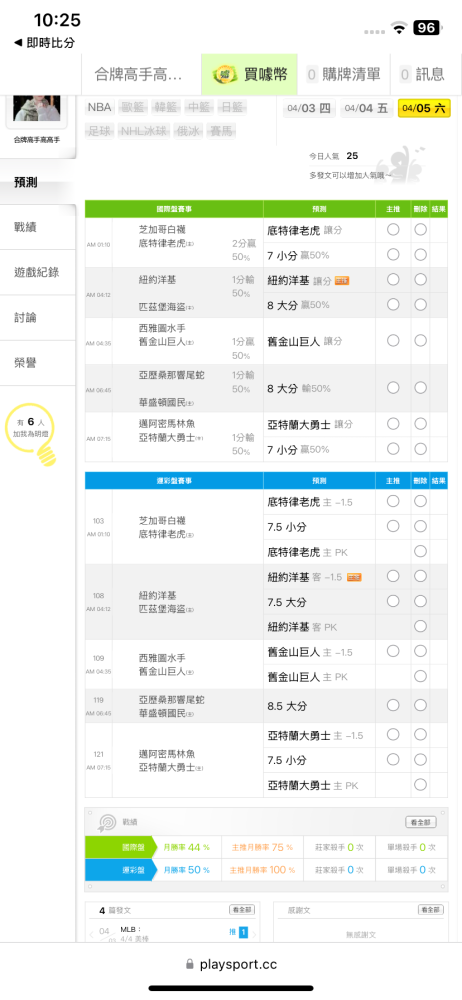Viewport: 462px width, 1000px height.
Task: Click 看全部 button in 戰績 panel
Action: tap(421, 823)
